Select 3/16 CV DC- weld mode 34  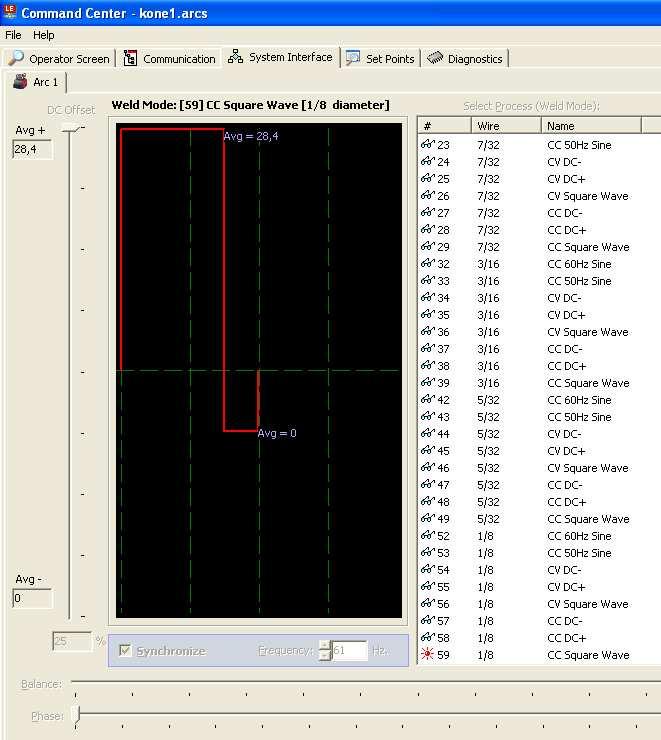pos(539,298)
